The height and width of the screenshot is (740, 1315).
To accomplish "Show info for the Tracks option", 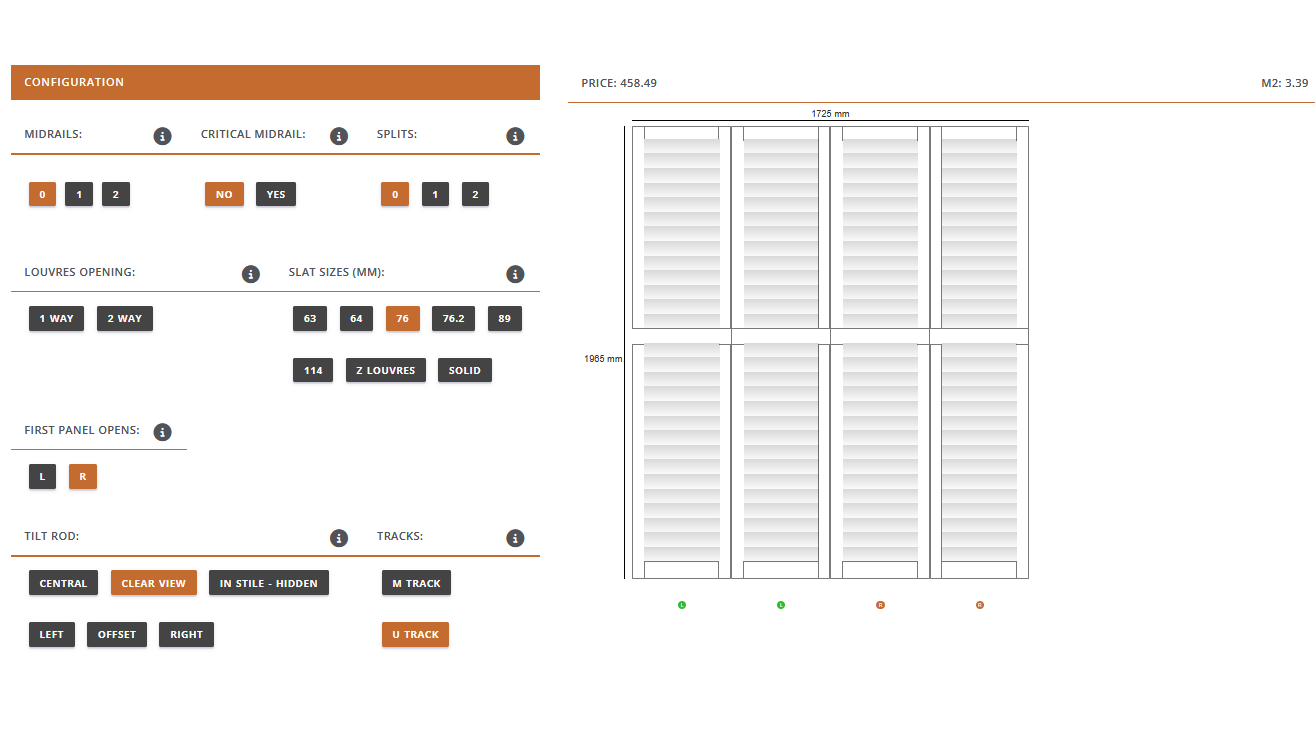I will [x=515, y=538].
